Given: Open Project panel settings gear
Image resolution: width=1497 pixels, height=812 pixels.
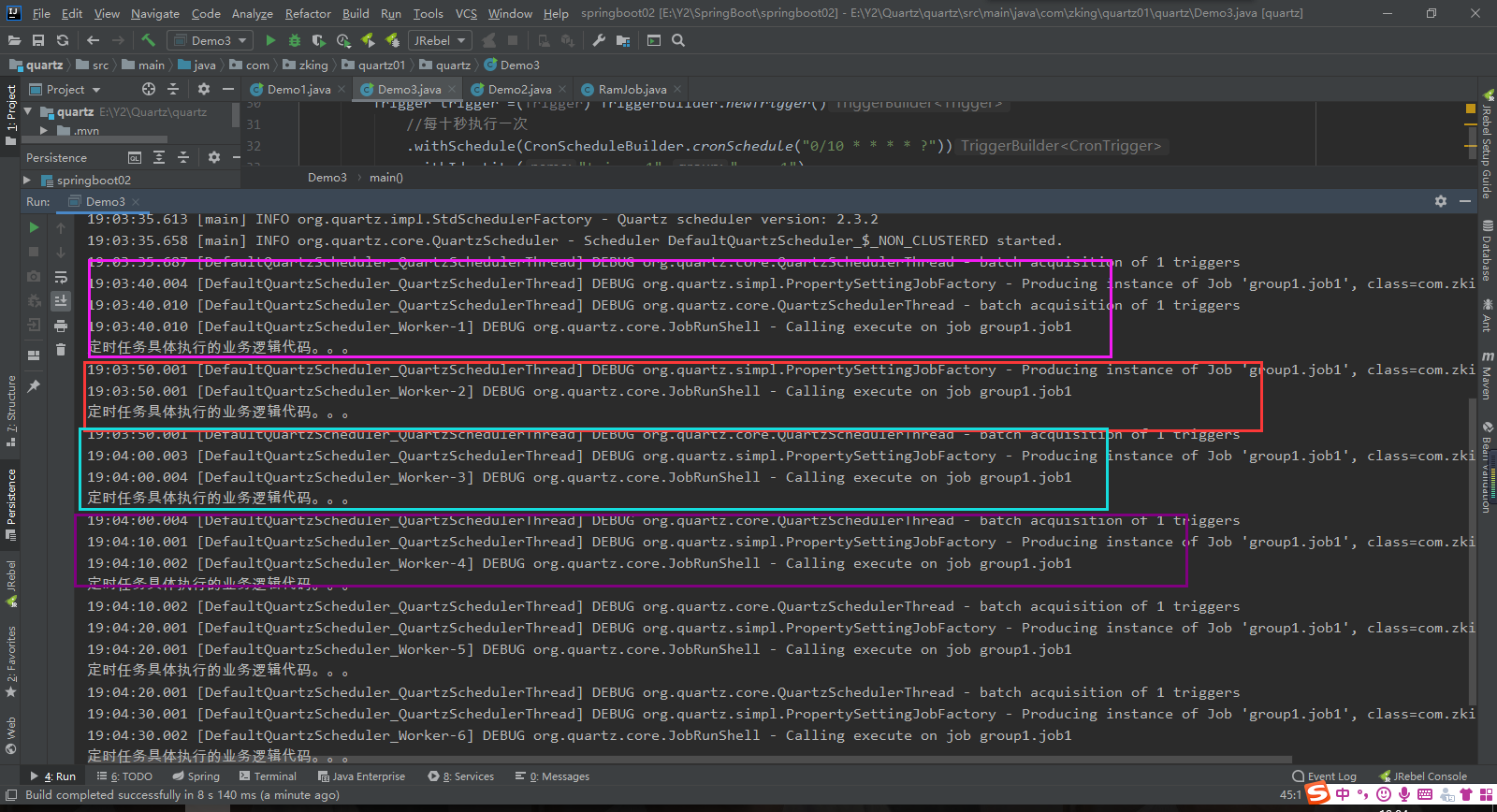Looking at the screenshot, I should [204, 89].
